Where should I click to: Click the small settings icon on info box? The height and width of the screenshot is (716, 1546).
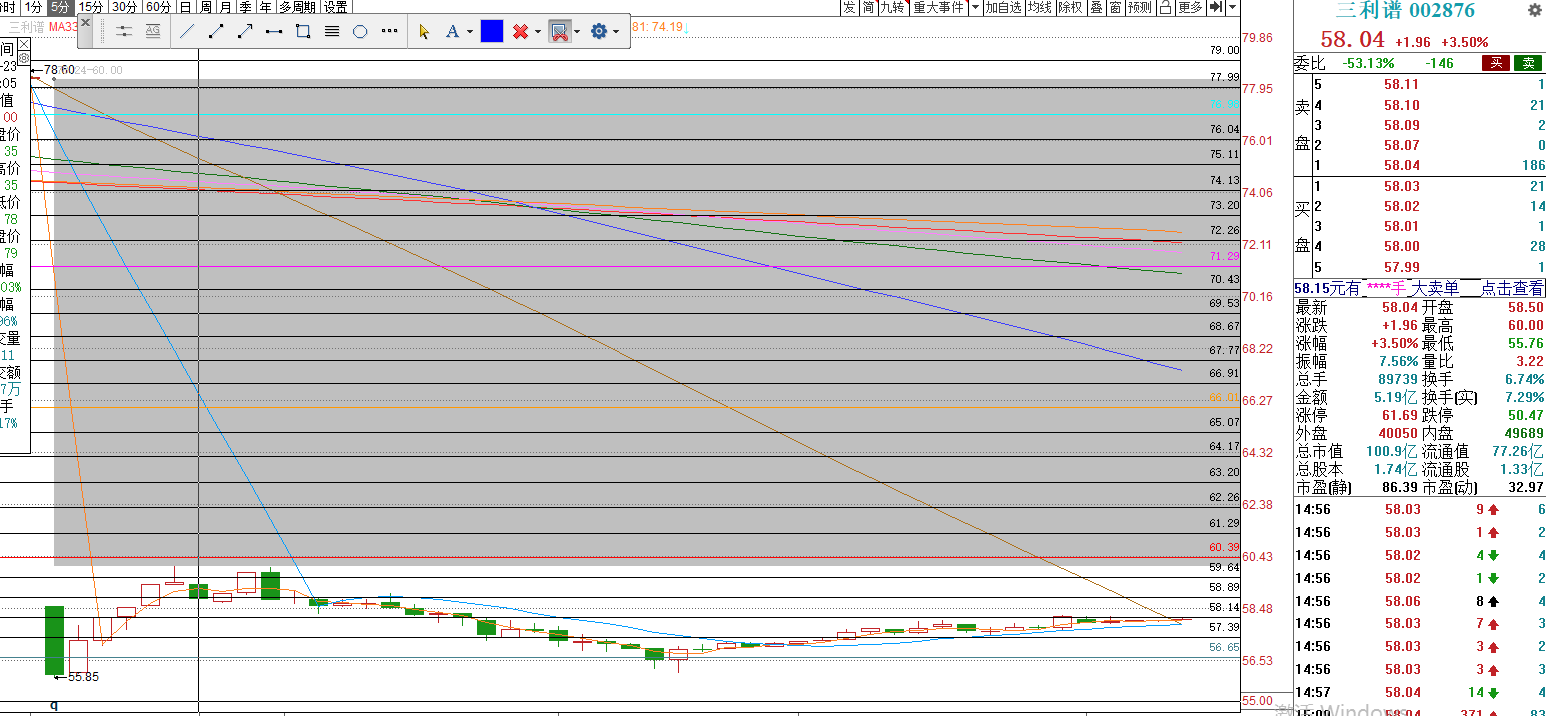(x=24, y=59)
